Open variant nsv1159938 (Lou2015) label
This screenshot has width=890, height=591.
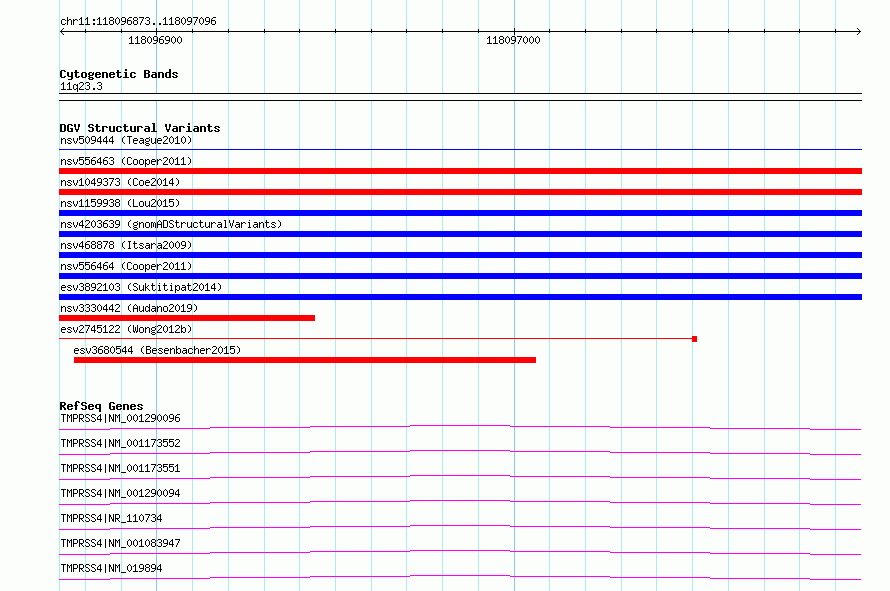(x=120, y=203)
